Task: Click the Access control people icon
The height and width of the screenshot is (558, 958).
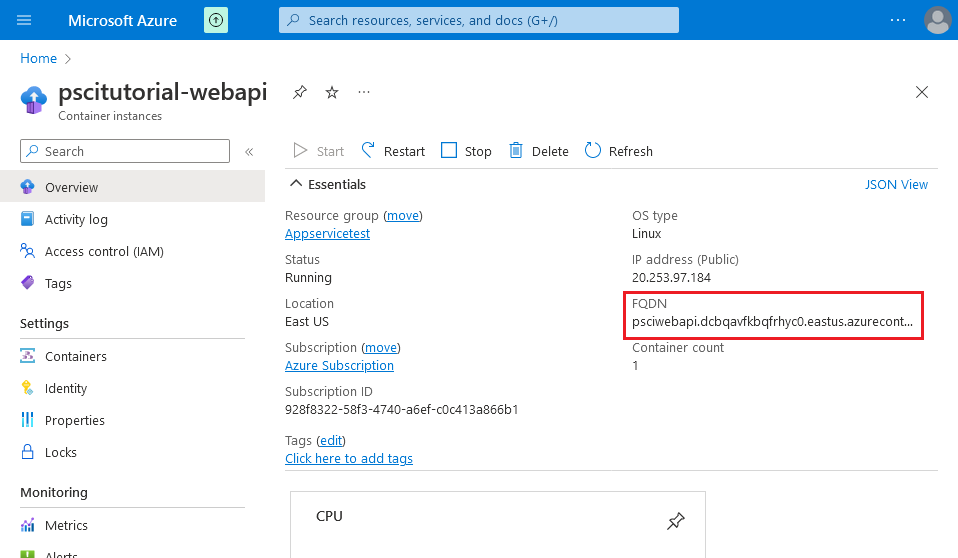Action: pyautogui.click(x=27, y=251)
